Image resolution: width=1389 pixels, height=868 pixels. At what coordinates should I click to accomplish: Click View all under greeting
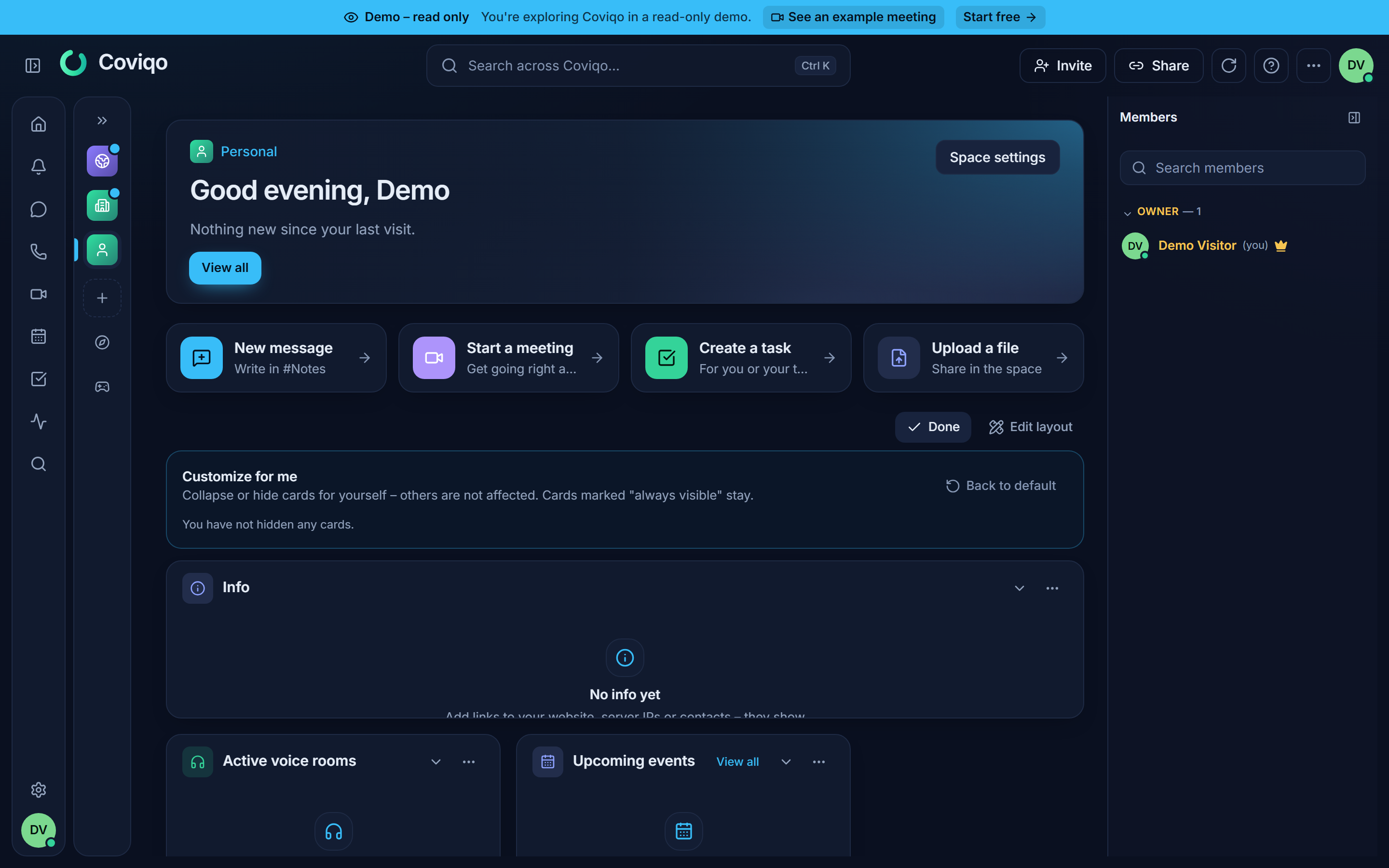(x=225, y=268)
